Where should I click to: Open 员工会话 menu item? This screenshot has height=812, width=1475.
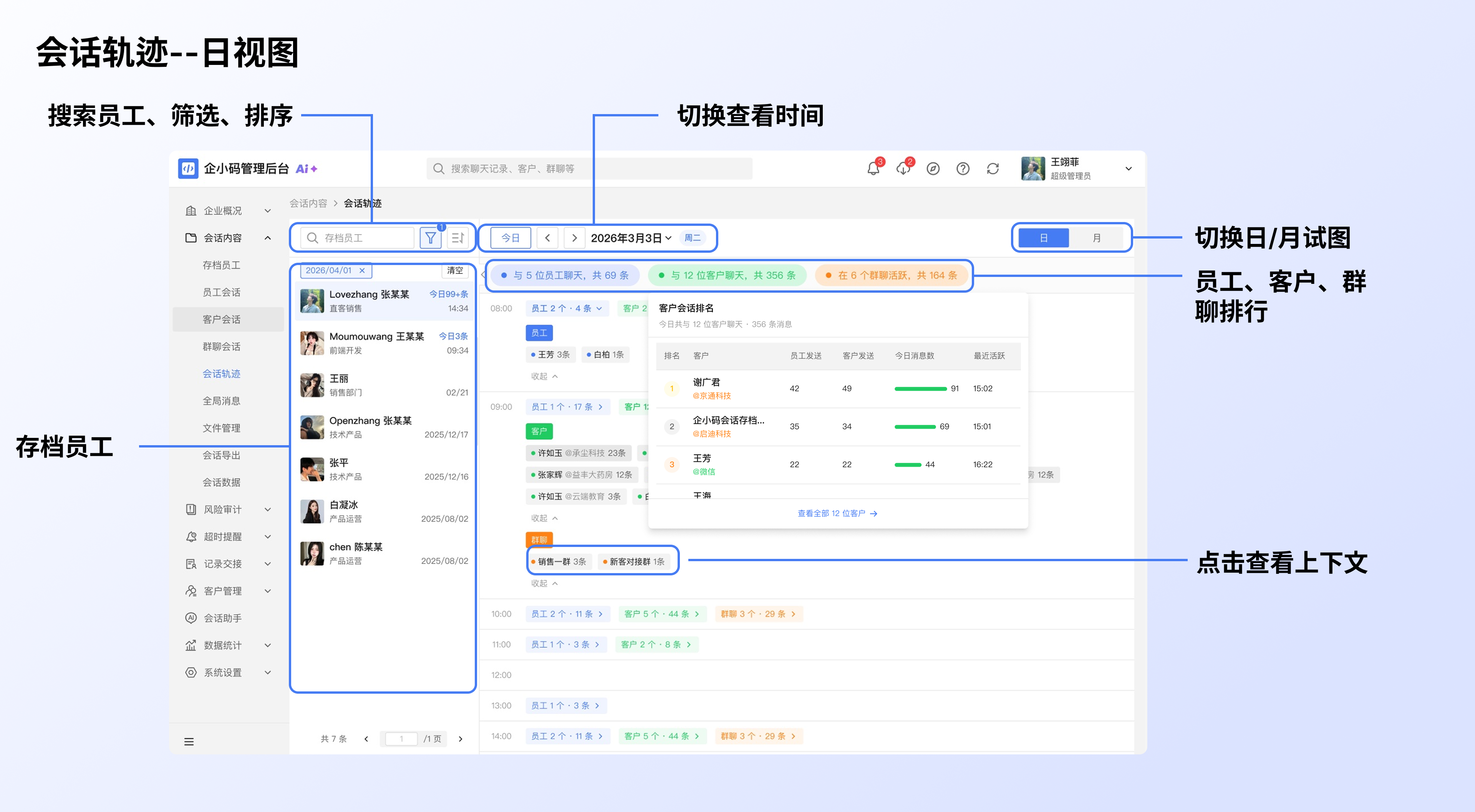222,292
